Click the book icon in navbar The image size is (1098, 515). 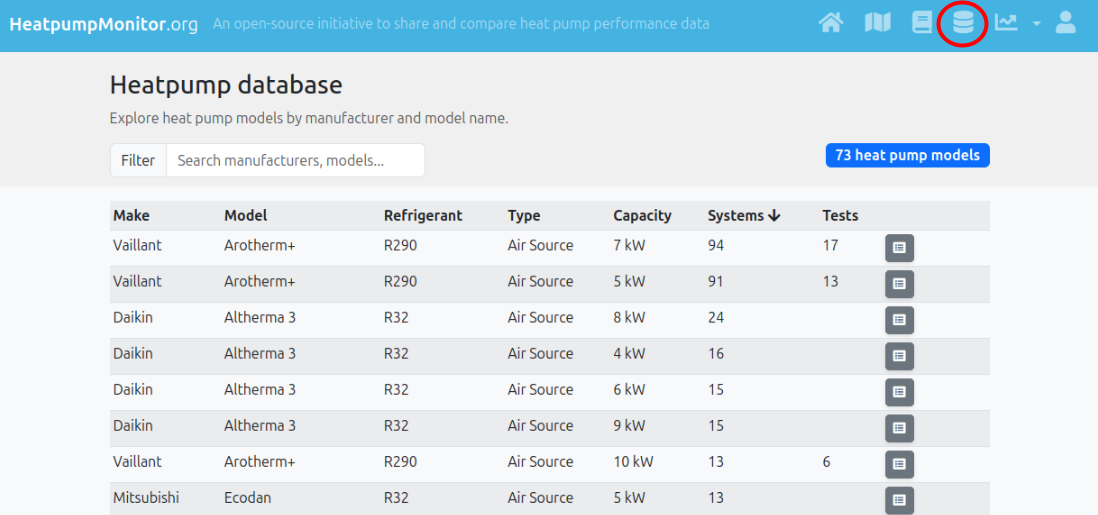click(x=921, y=22)
